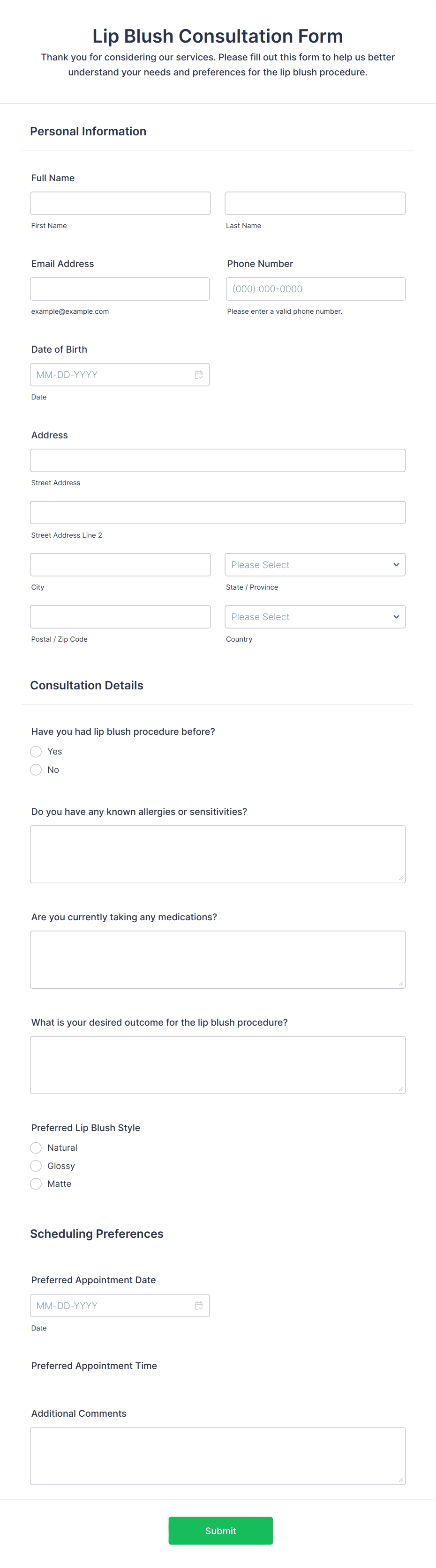Image resolution: width=436 pixels, height=1568 pixels.
Task: Click the Postal / Zip Code field
Action: coord(120,617)
